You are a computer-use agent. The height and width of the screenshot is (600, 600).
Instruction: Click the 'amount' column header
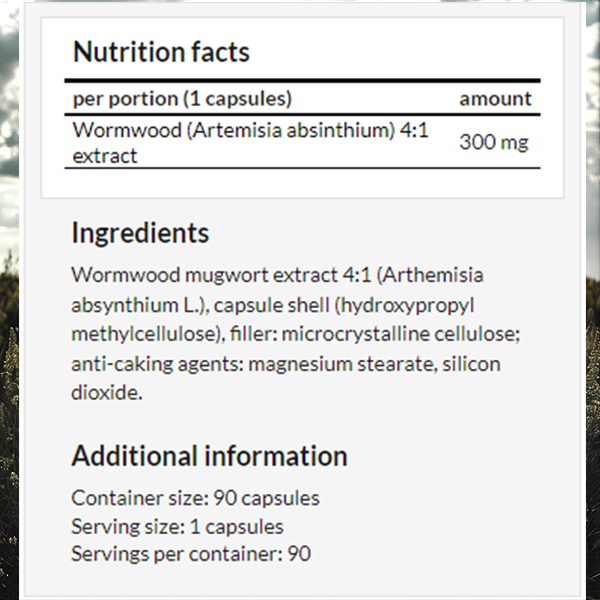496,99
